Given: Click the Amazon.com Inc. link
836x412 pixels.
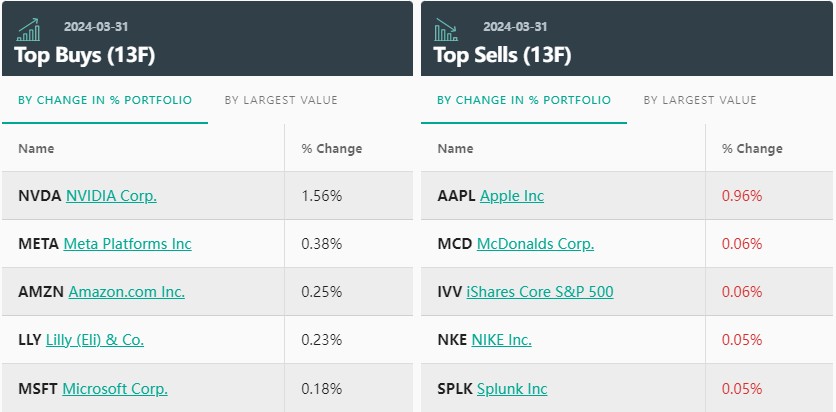Looking at the screenshot, I should [x=126, y=292].
